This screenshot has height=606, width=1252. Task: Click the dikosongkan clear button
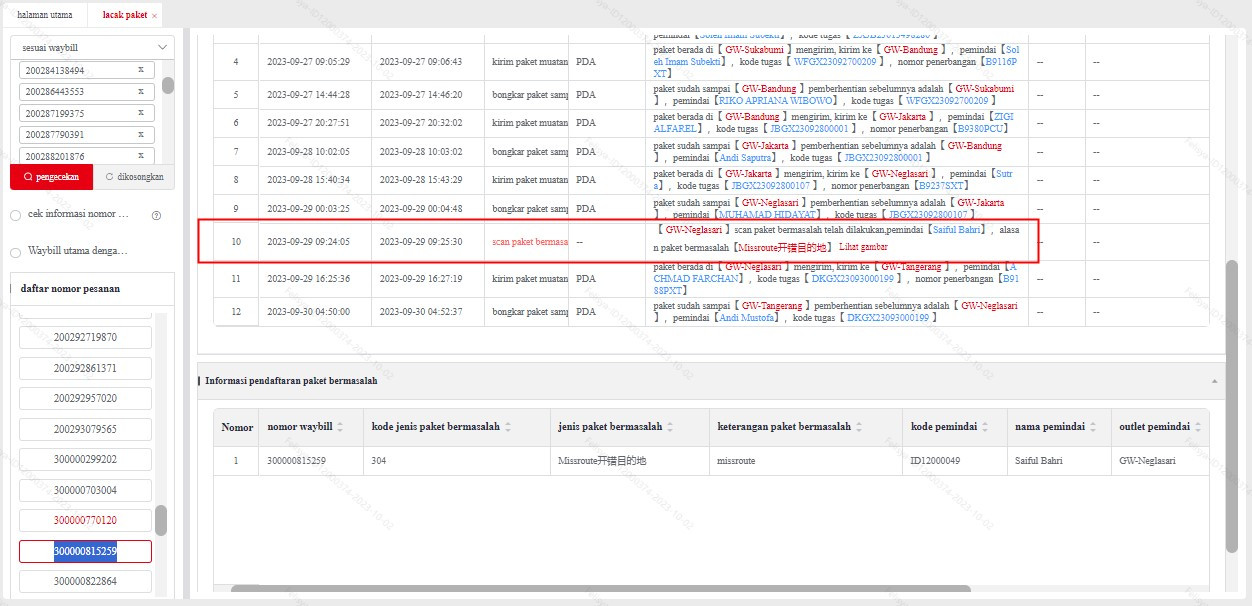(x=134, y=177)
